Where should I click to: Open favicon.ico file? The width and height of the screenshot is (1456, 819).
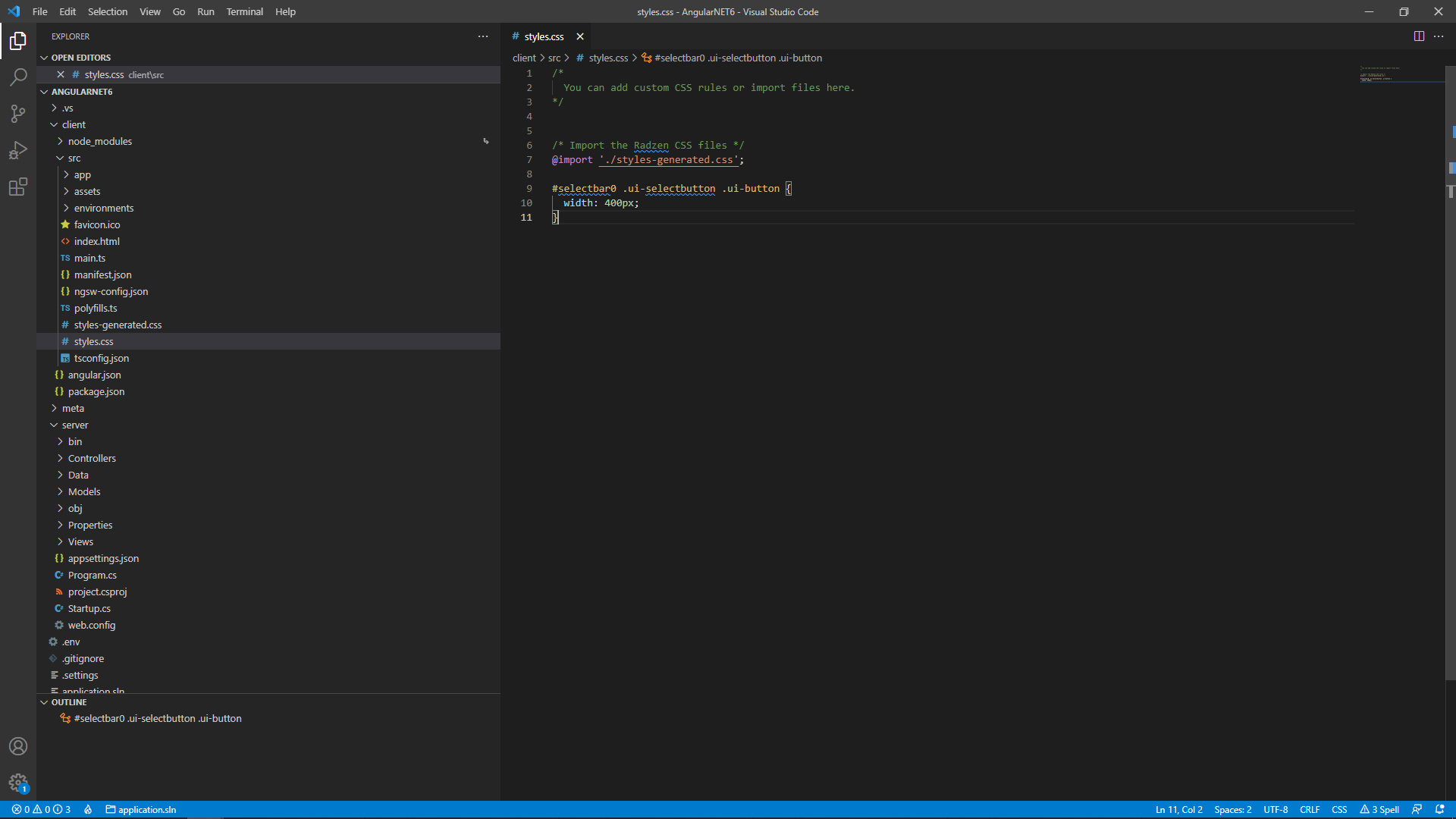(268, 224)
